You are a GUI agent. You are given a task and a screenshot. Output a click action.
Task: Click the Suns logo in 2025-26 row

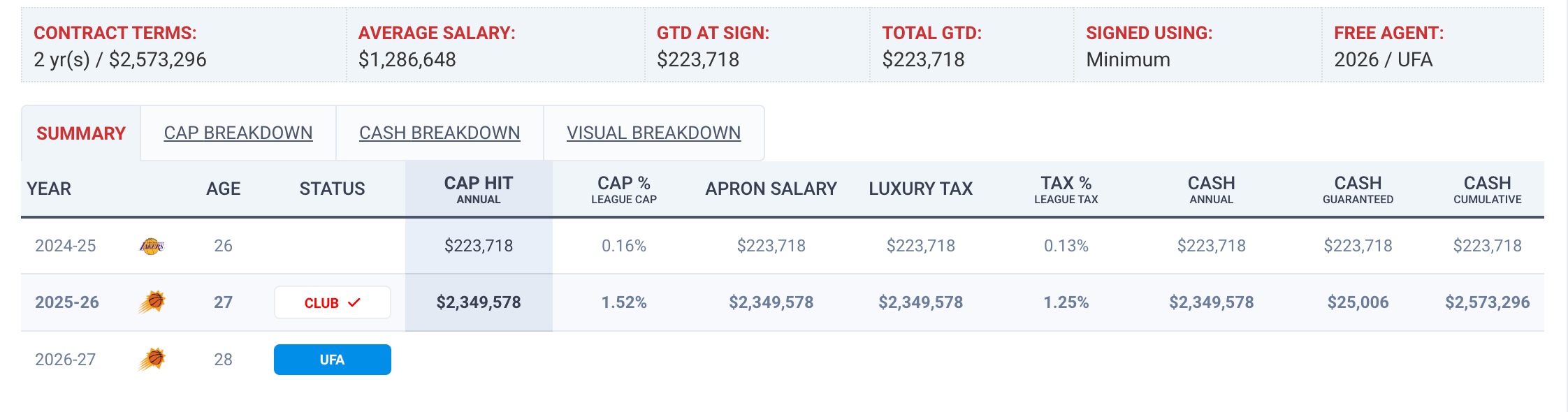(x=152, y=302)
